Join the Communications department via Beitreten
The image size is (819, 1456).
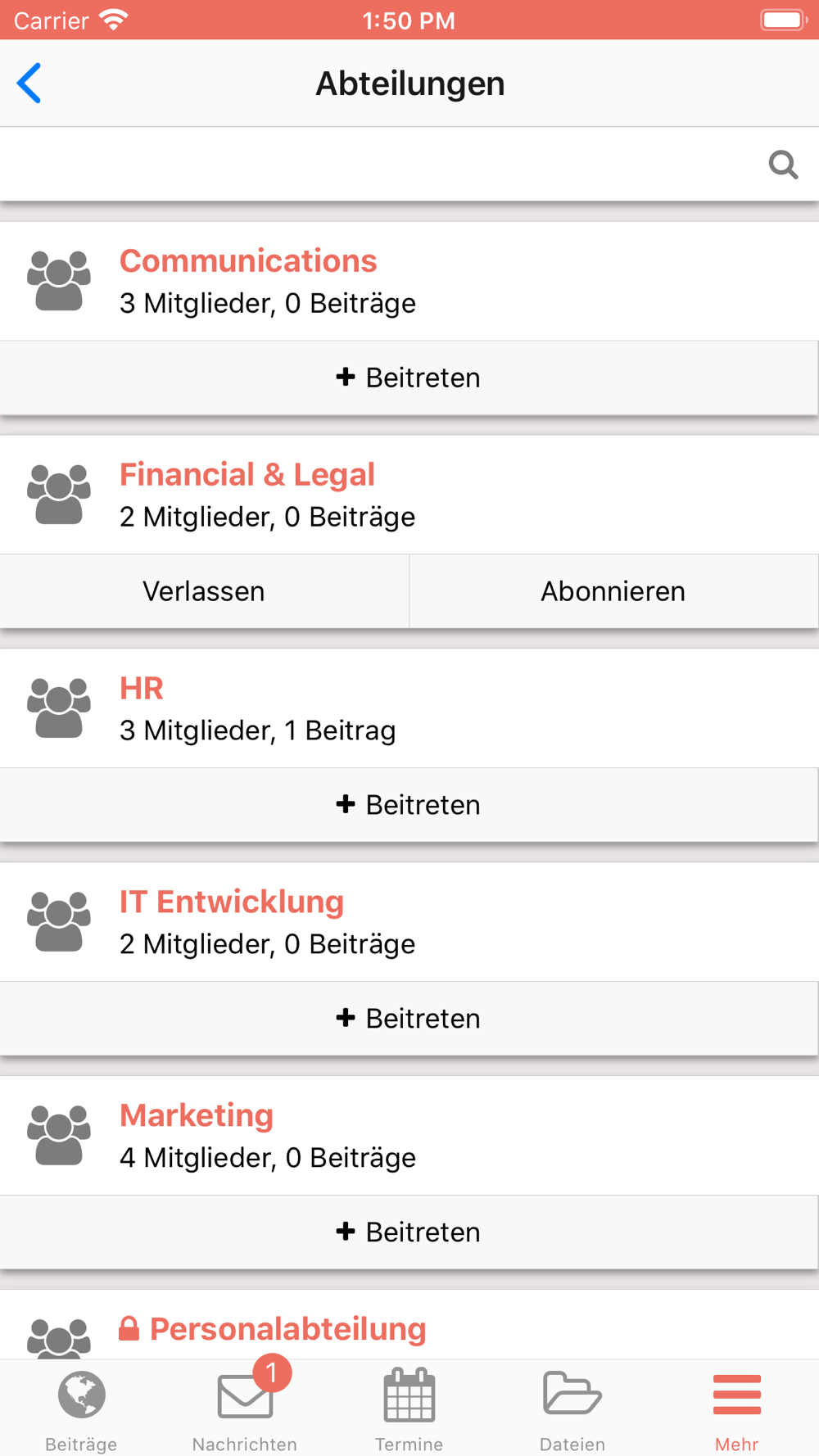point(409,378)
